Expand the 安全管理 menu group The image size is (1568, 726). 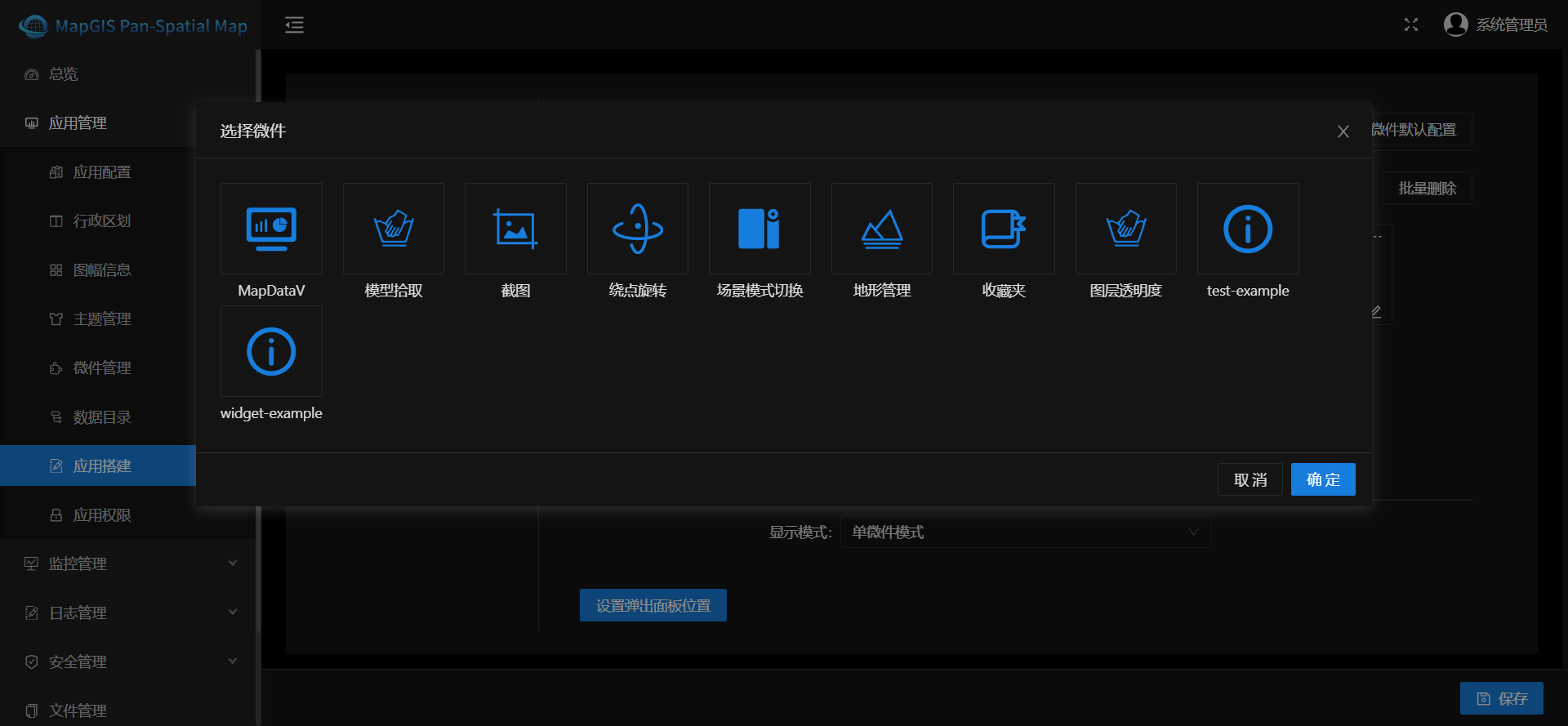point(127,662)
